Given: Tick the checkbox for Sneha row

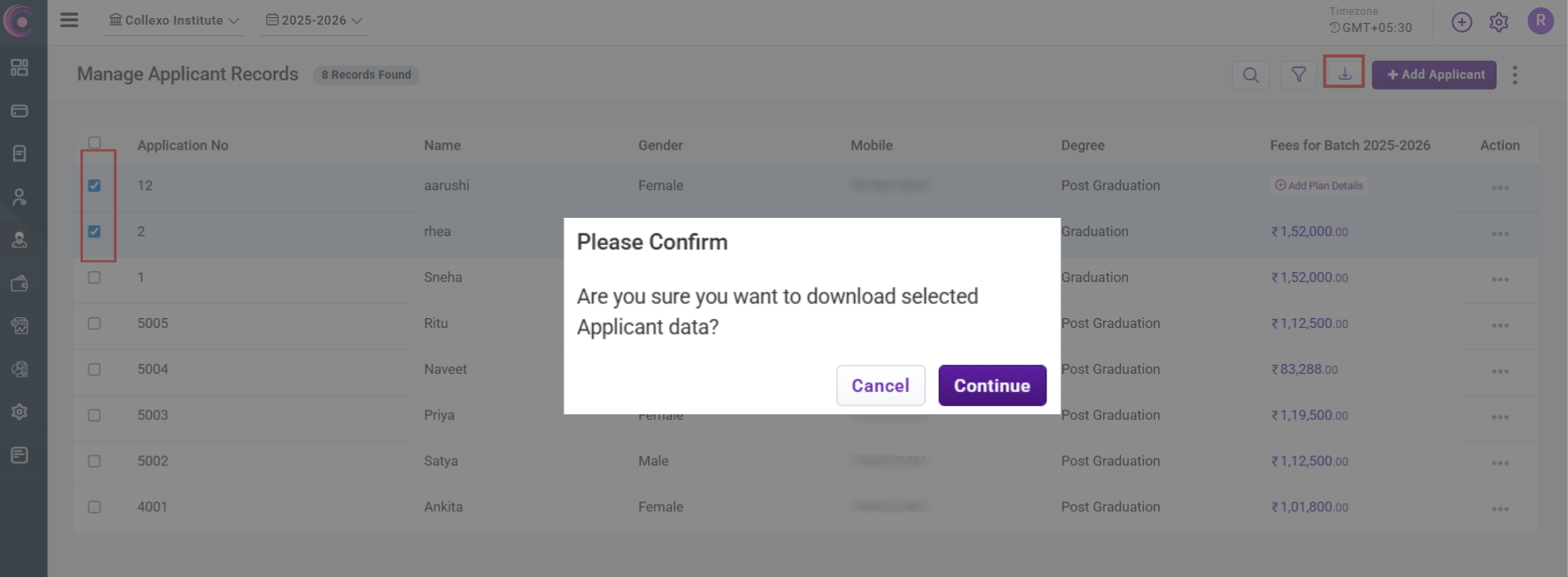Looking at the screenshot, I should click(94, 278).
